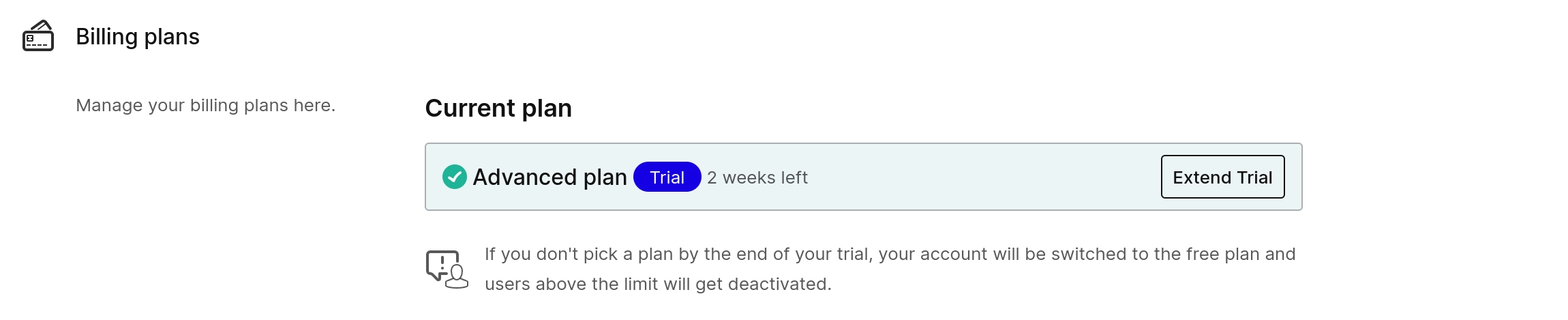Click the word "switched" in the trial notice
This screenshot has height=320, width=1568.
pyautogui.click(x=1089, y=254)
